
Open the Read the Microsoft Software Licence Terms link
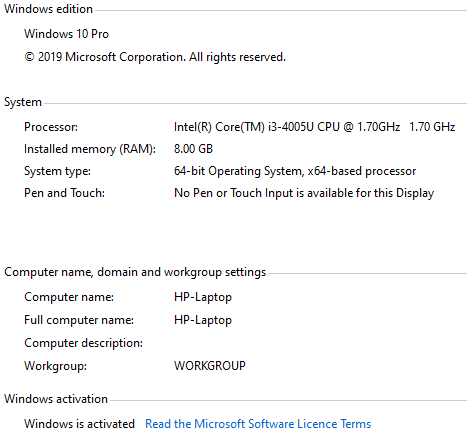[x=258, y=424]
